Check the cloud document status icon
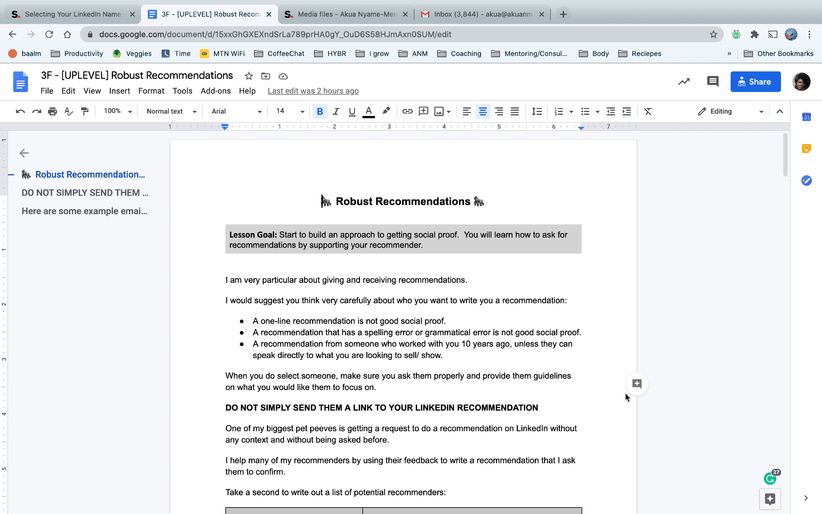This screenshot has height=514, width=822. pyautogui.click(x=283, y=76)
